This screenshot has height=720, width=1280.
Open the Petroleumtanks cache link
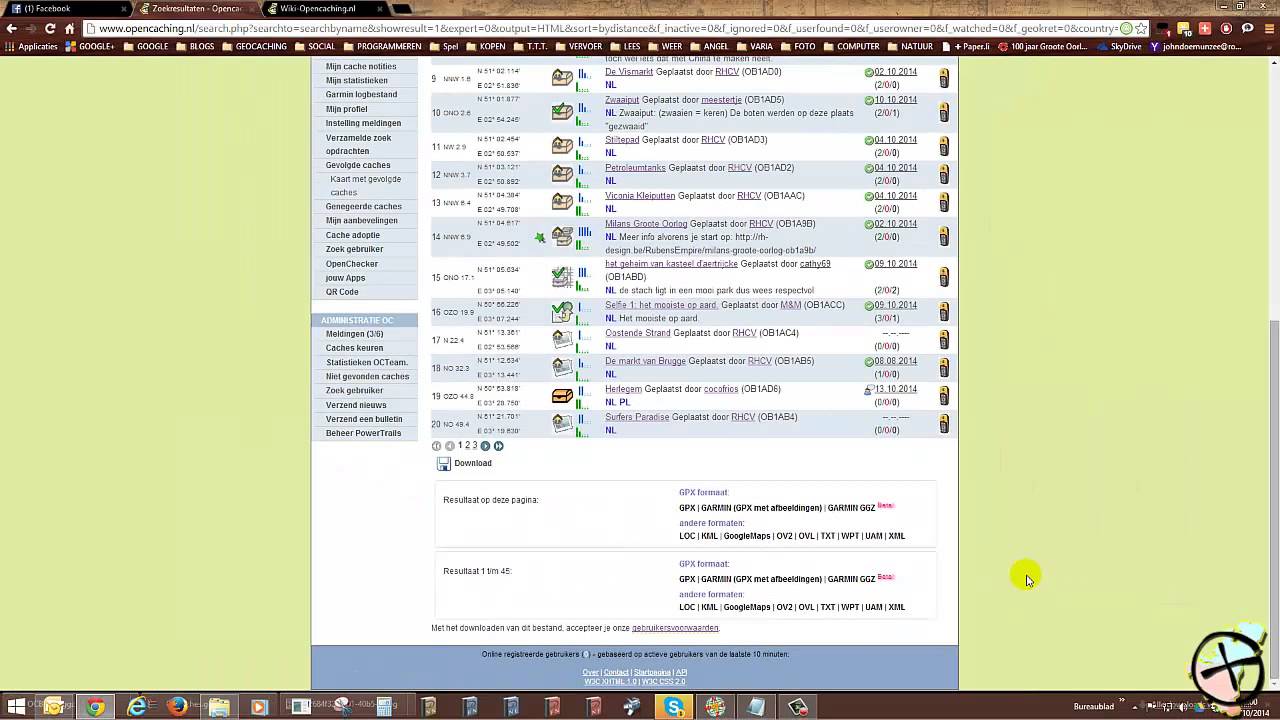point(635,168)
